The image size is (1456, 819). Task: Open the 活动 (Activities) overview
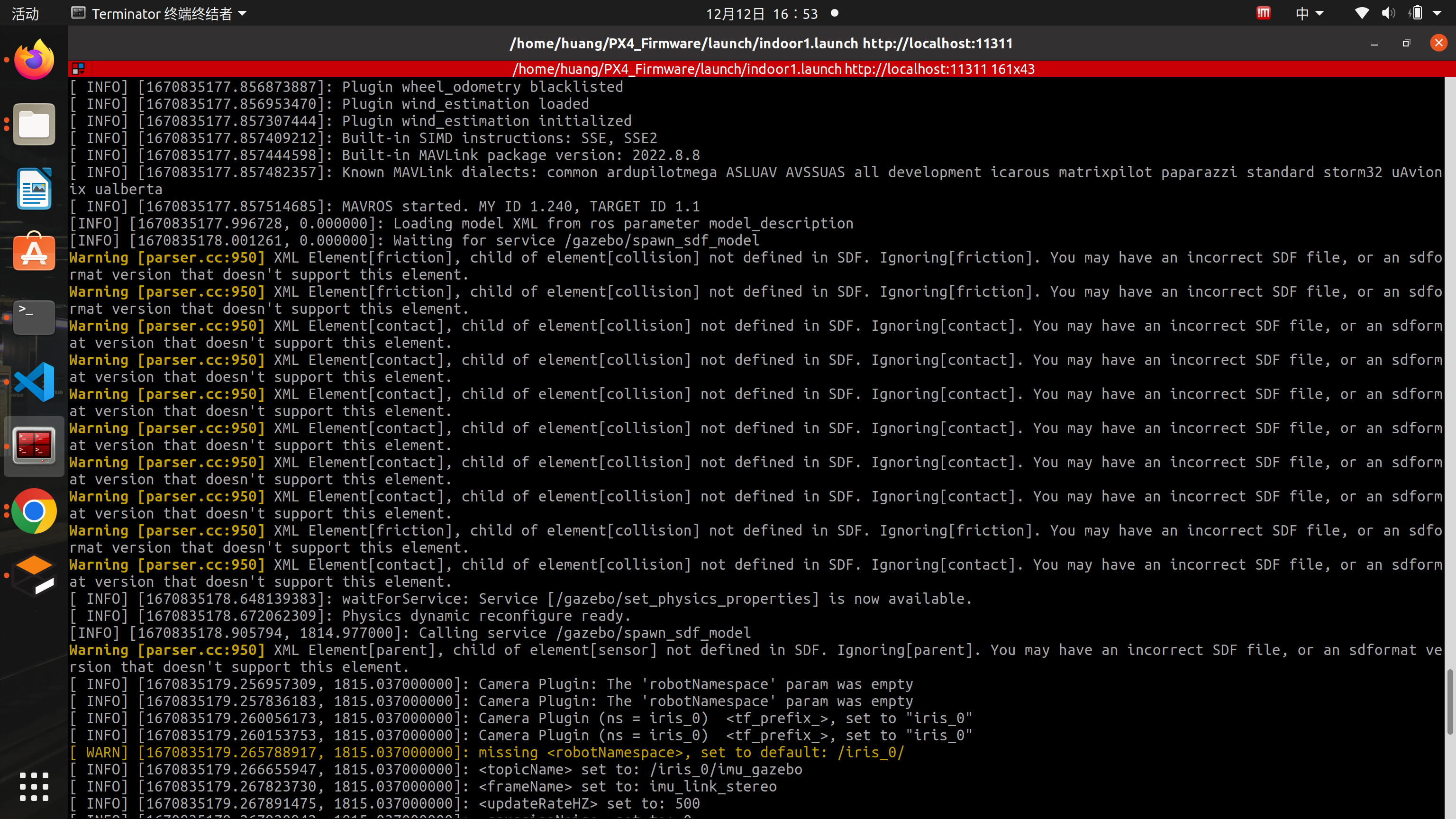[24, 13]
